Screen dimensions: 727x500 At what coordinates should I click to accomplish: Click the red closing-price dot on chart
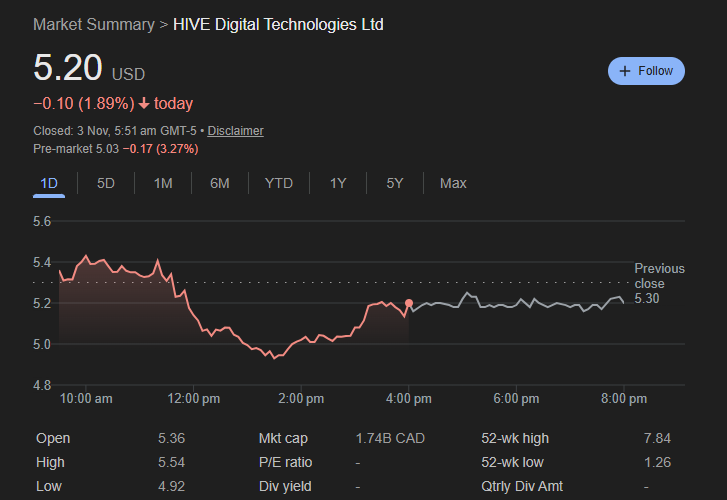409,303
